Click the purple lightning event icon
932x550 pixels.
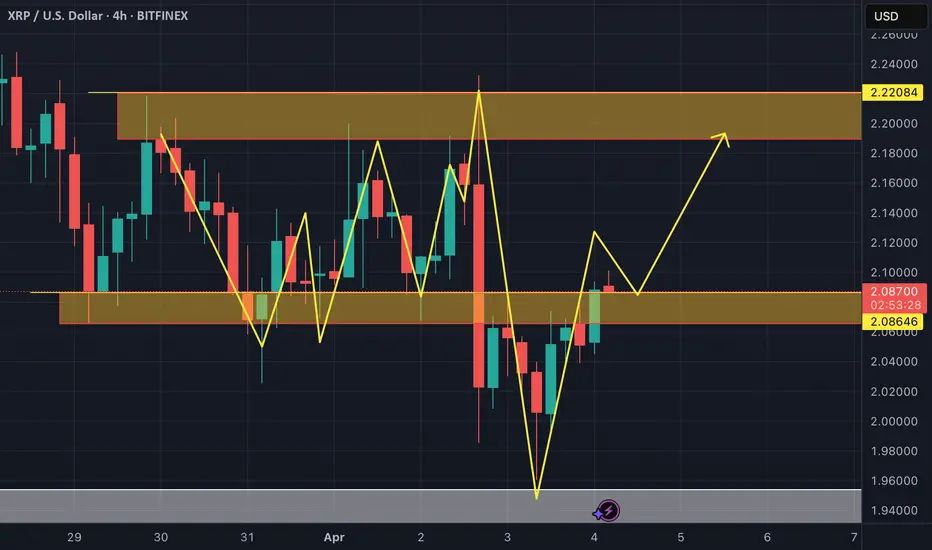(x=607, y=511)
